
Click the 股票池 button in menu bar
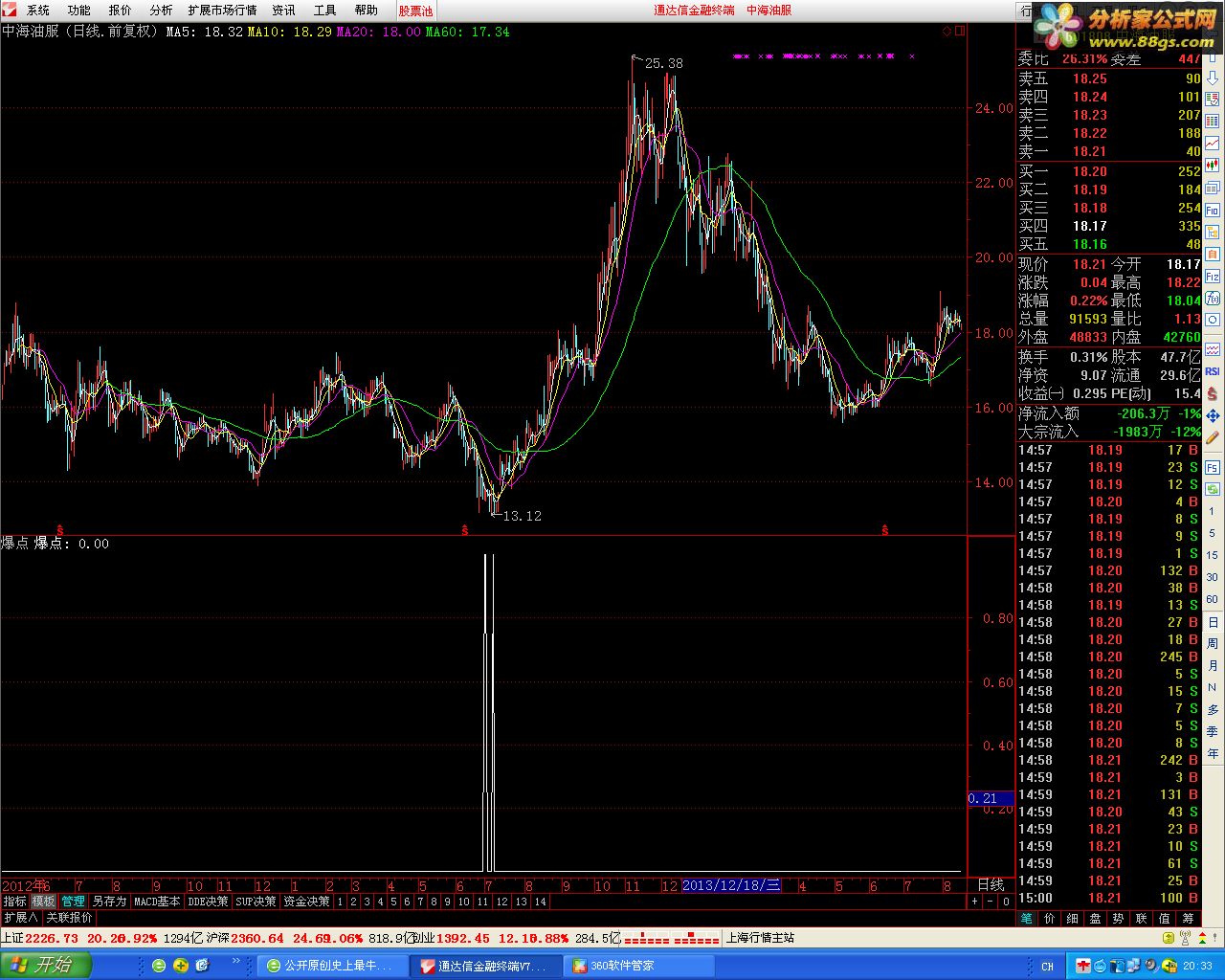tap(415, 11)
